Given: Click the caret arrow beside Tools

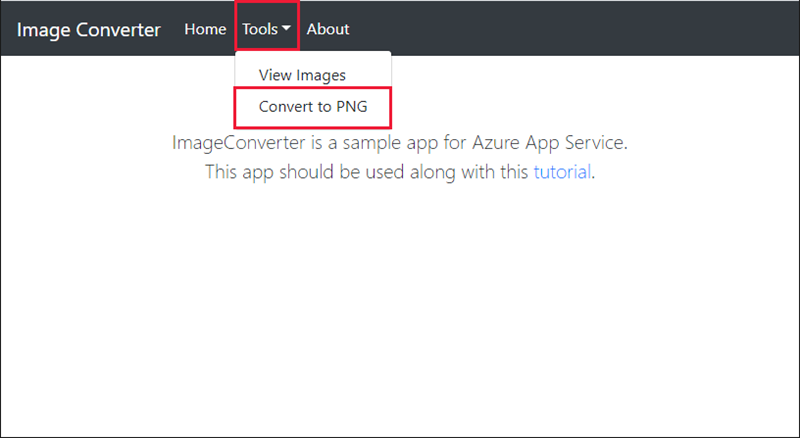Looking at the screenshot, I should point(286,29).
